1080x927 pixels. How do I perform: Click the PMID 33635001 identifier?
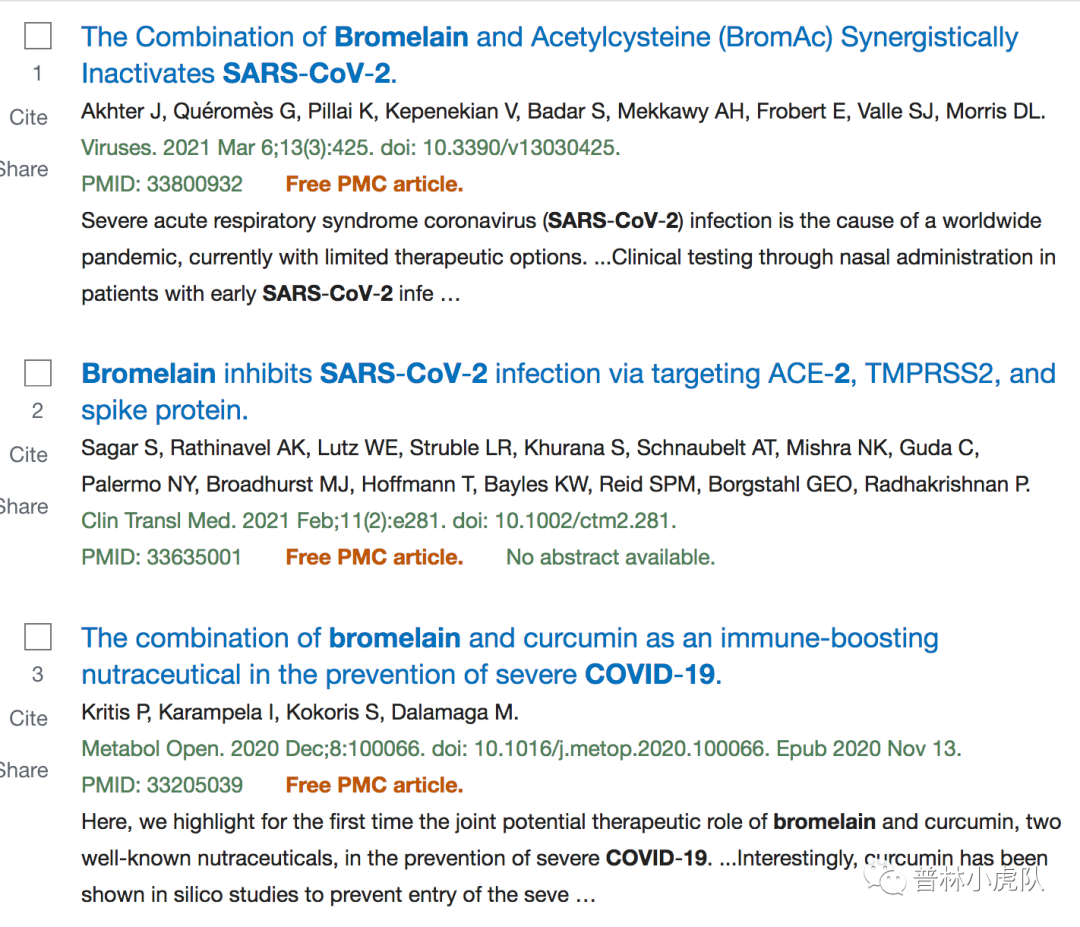point(162,557)
